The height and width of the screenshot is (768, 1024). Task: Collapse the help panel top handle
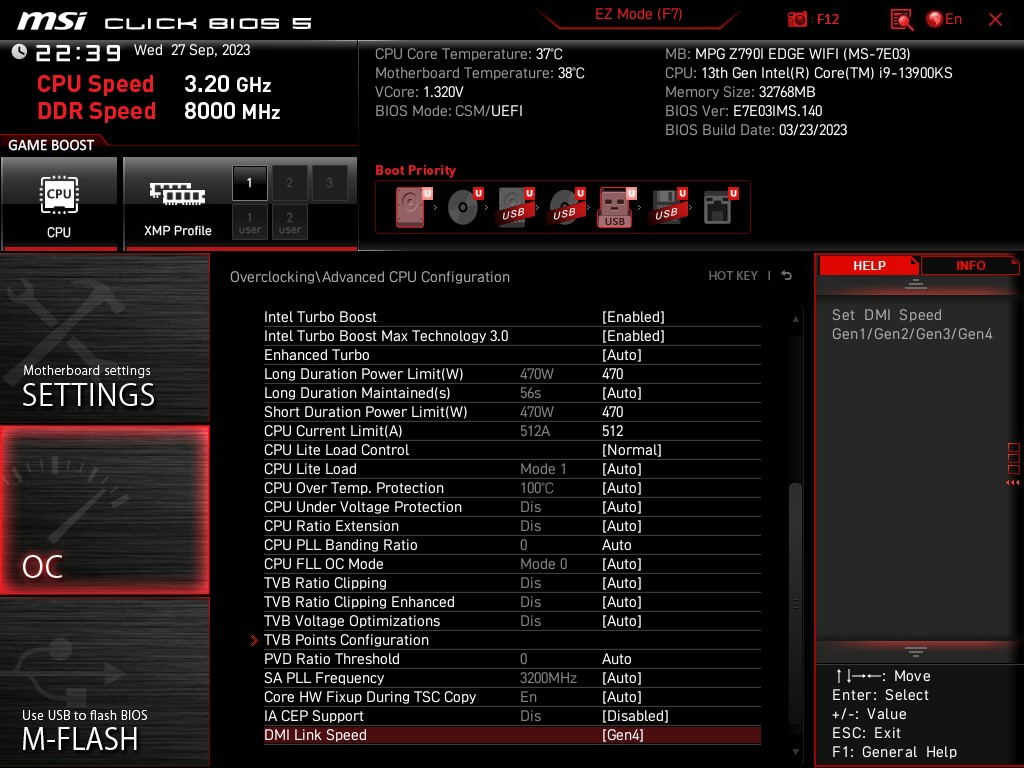pos(916,283)
